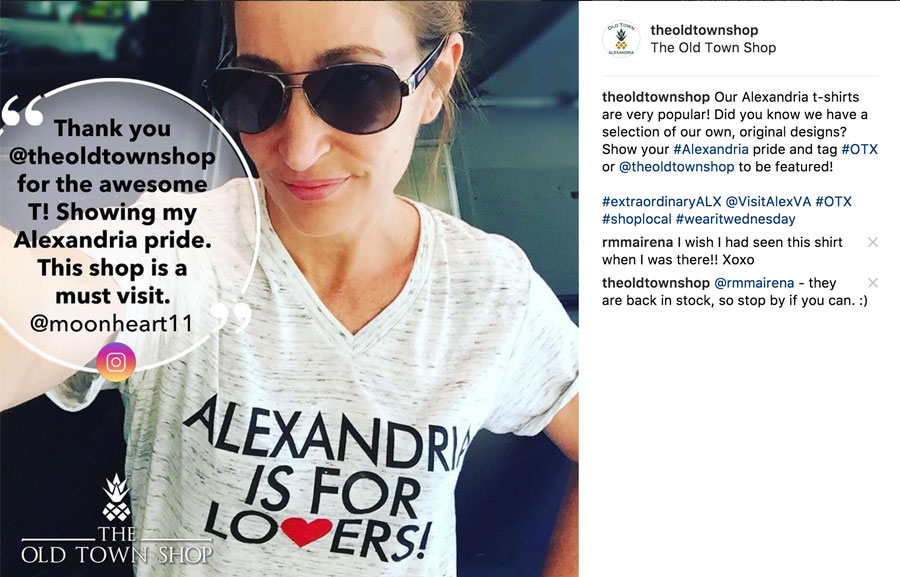Visit the @theoldtownshop mention in caption

[x=677, y=166]
